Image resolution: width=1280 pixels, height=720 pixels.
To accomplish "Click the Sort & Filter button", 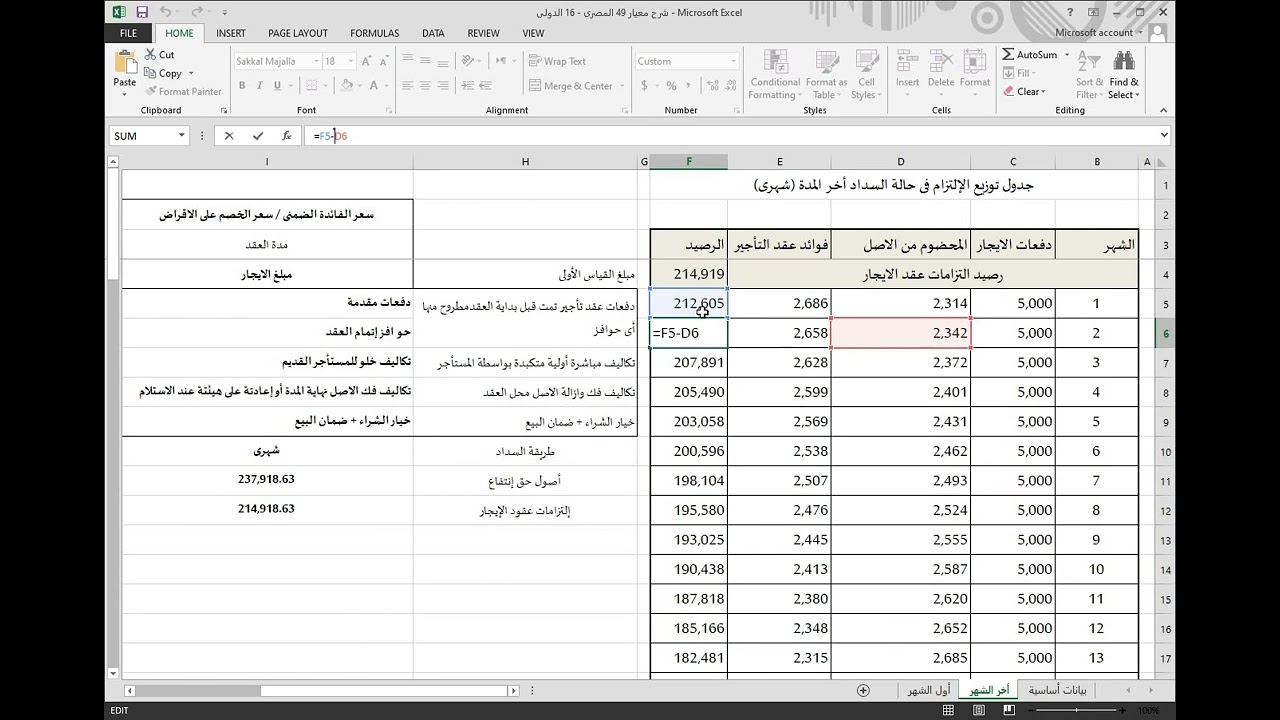I will click(x=1088, y=75).
